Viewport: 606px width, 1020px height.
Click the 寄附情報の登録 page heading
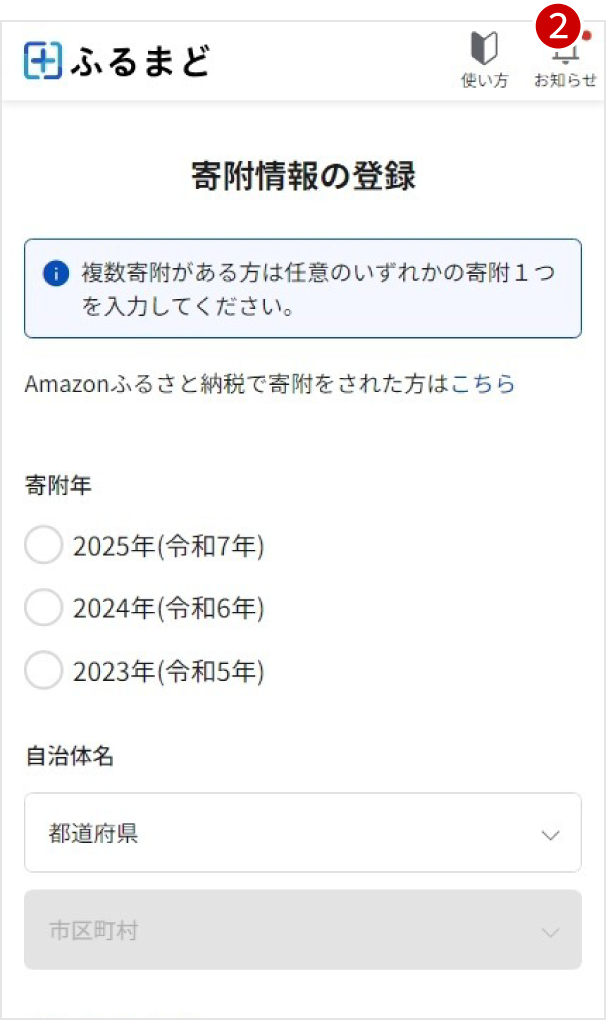tap(303, 176)
